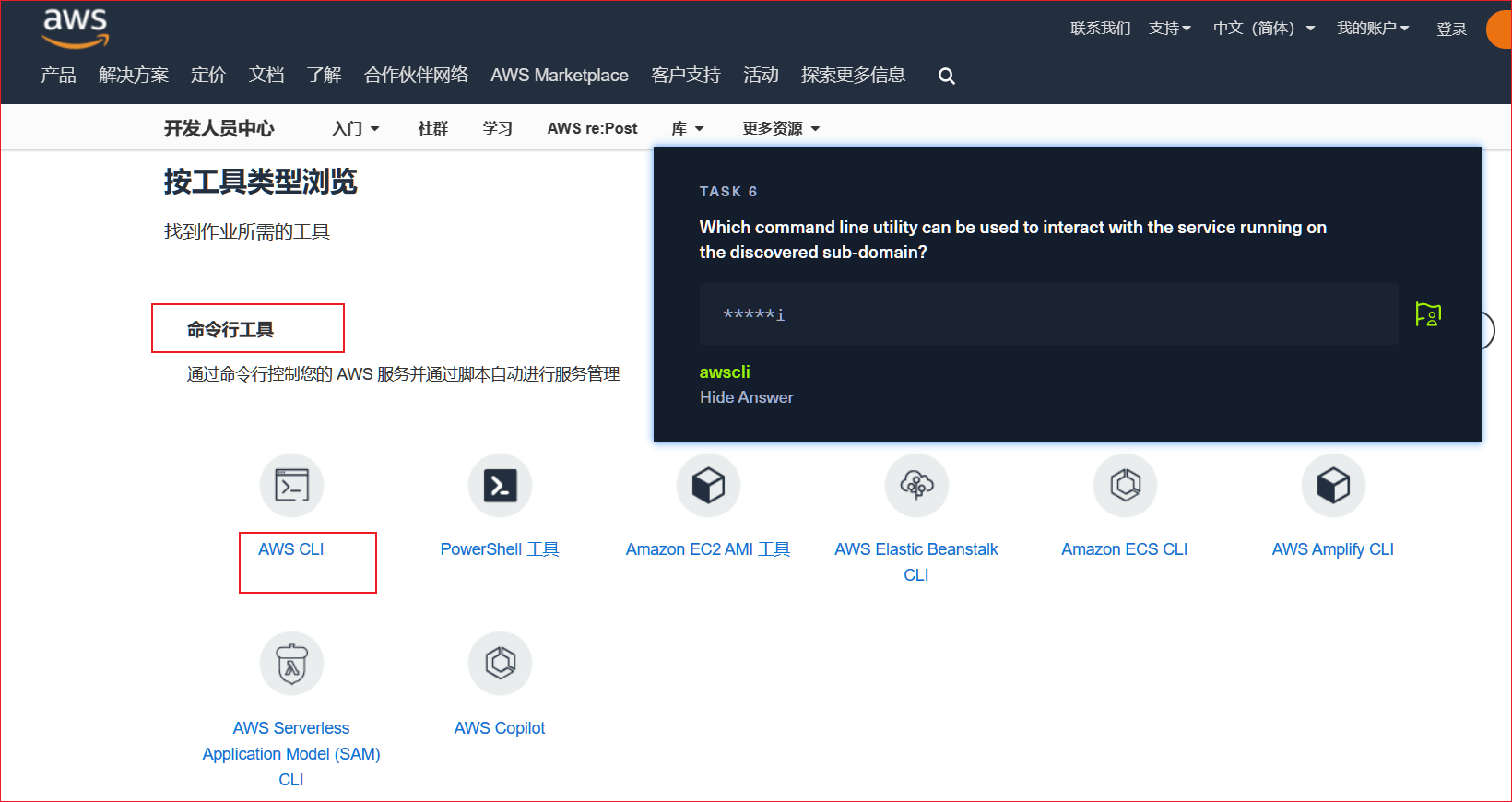Click the green flag submit icon
Image resolution: width=1512 pixels, height=802 pixels.
coord(1427,315)
